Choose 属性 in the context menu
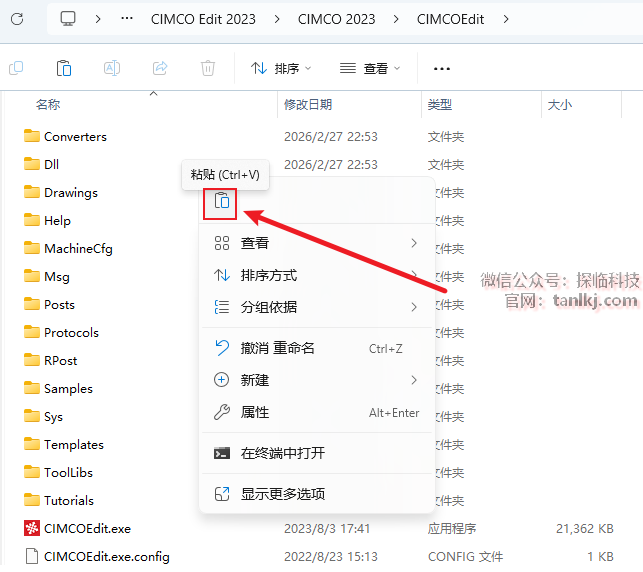The height and width of the screenshot is (572, 643). pos(317,412)
